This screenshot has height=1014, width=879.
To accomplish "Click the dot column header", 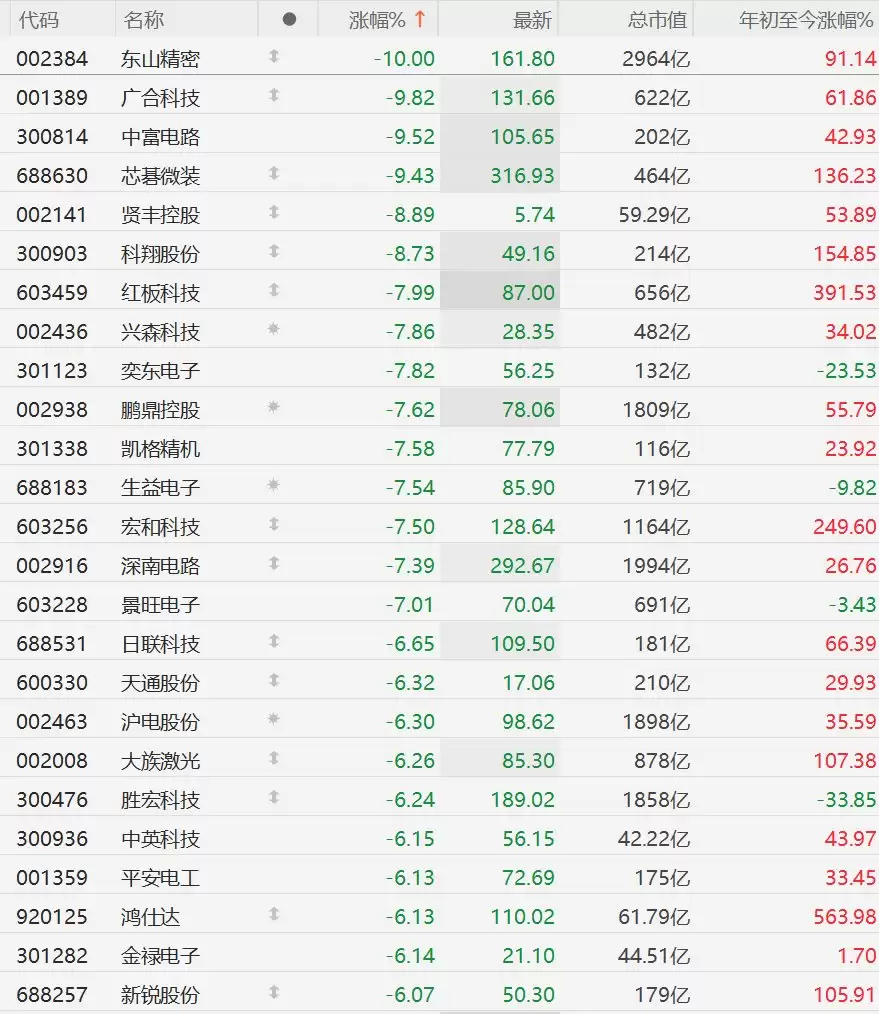I will pos(289,19).
